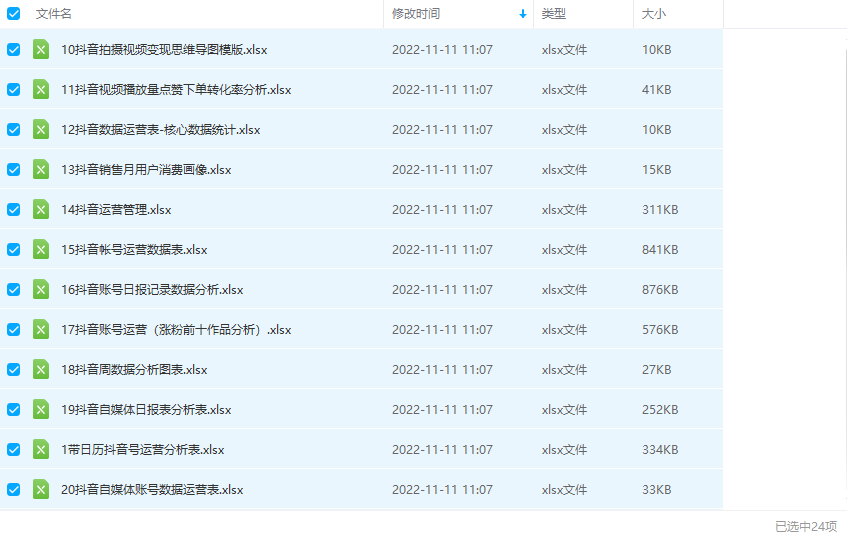
Task: Click xlsx文件 type of 15抖音帐号运营数据表
Action: pyautogui.click(x=564, y=250)
